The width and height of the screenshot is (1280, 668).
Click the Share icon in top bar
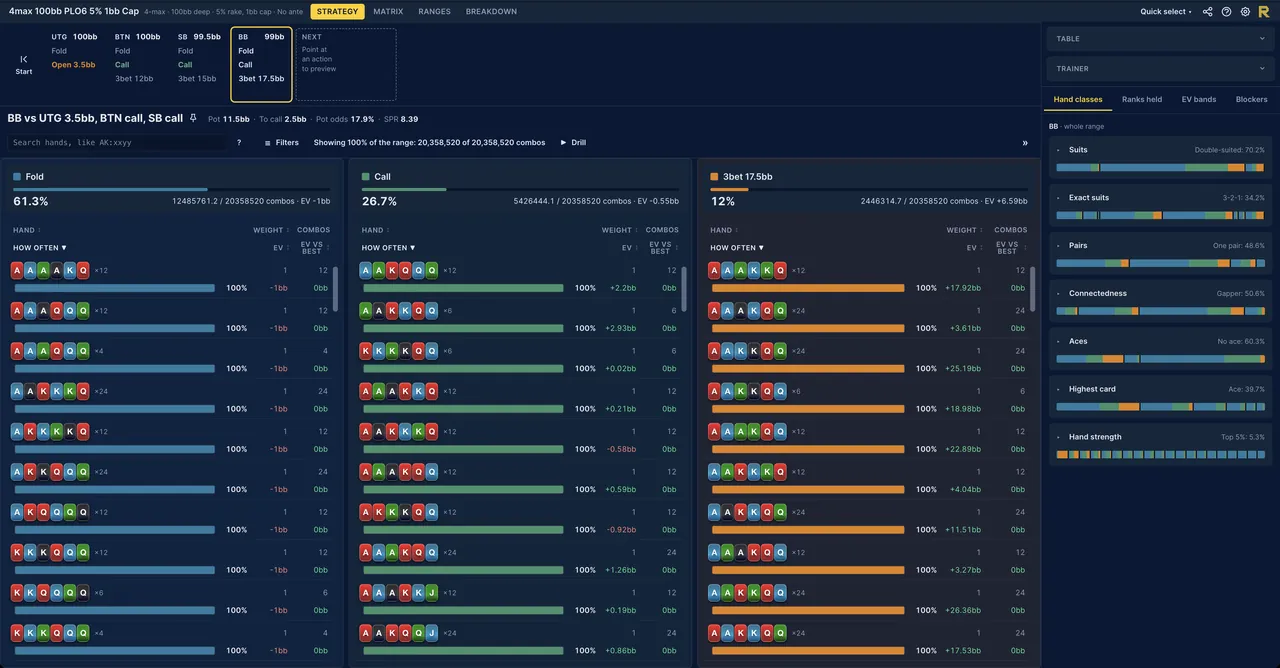point(1208,12)
